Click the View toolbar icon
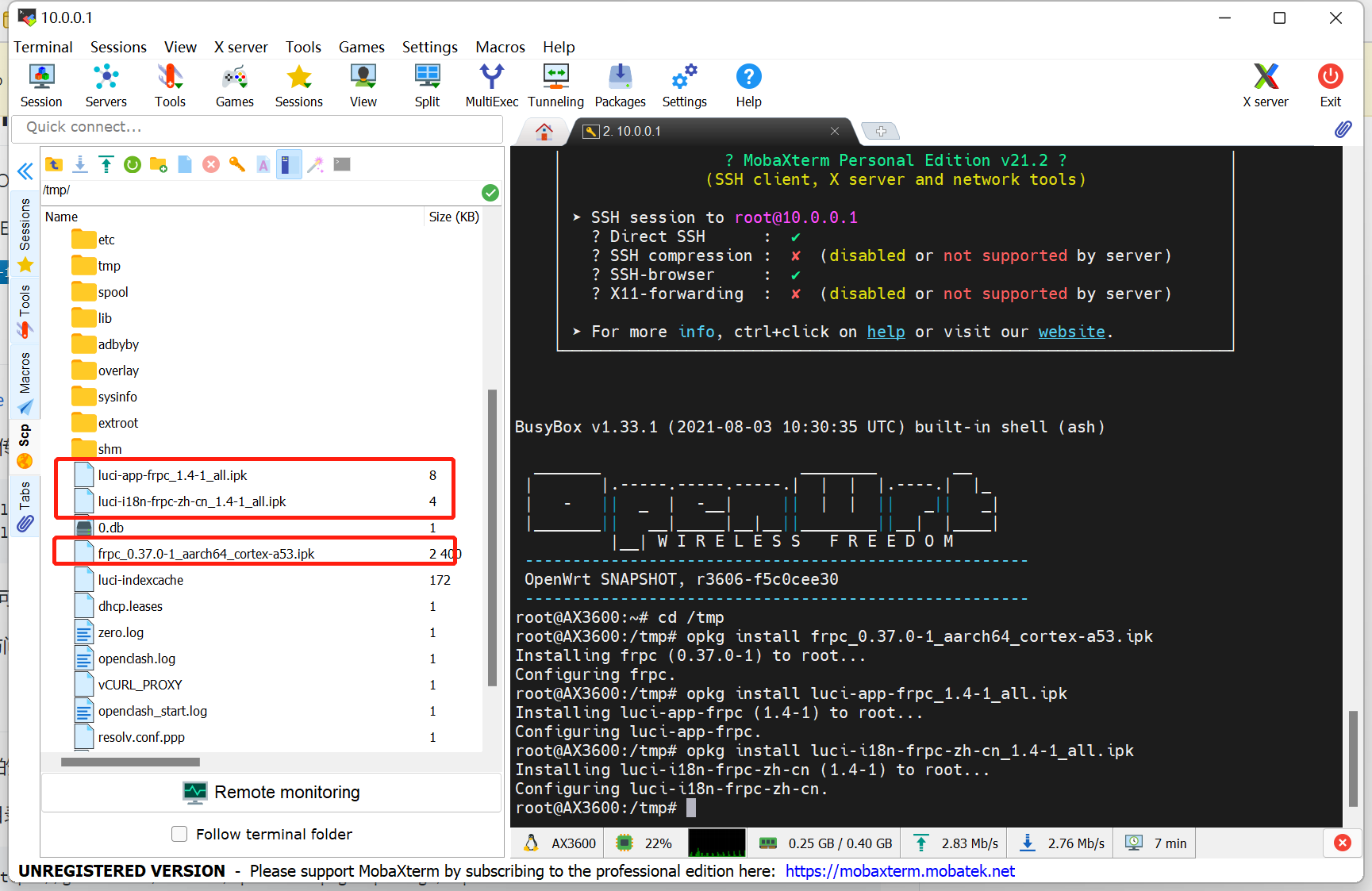Viewport: 1372px width, 891px height. coord(363,86)
